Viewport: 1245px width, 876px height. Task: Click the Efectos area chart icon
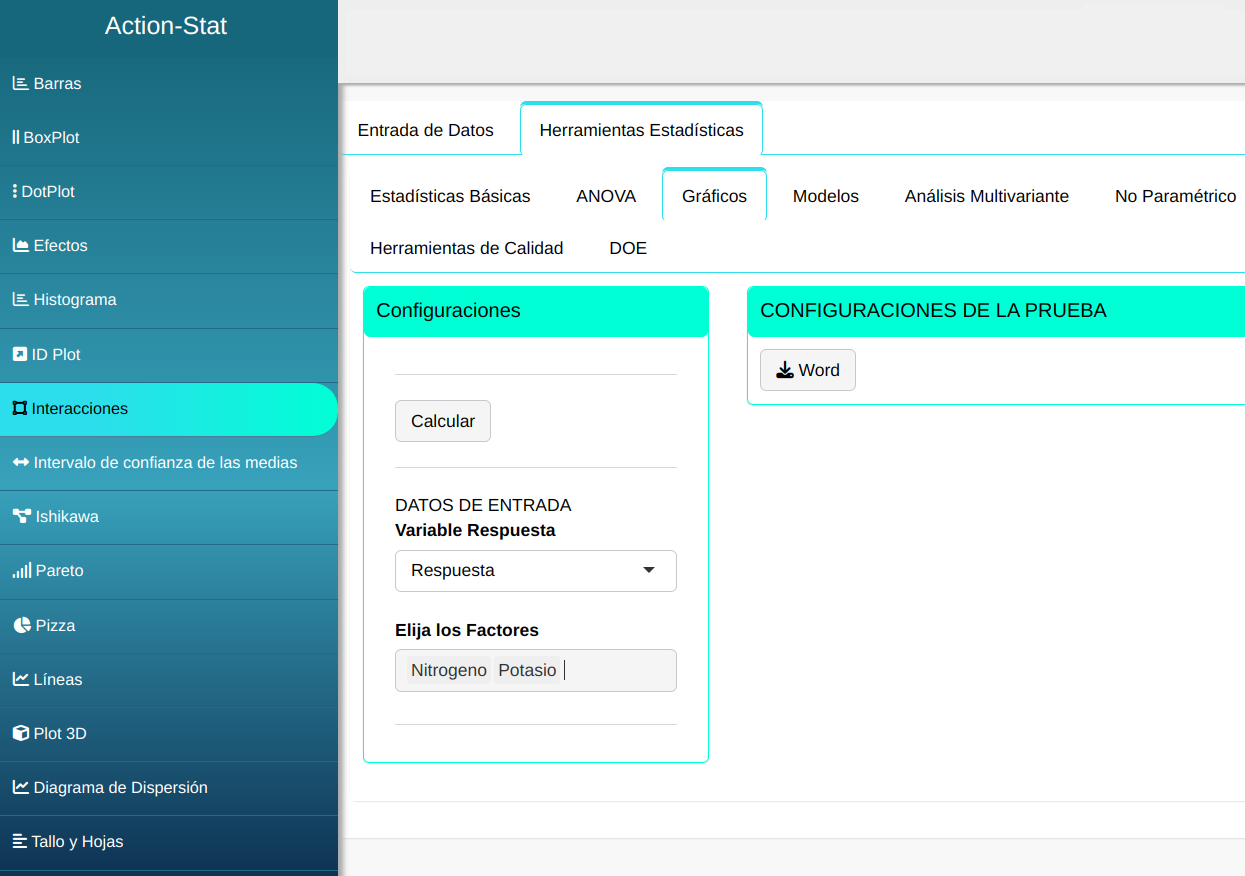(x=20, y=246)
